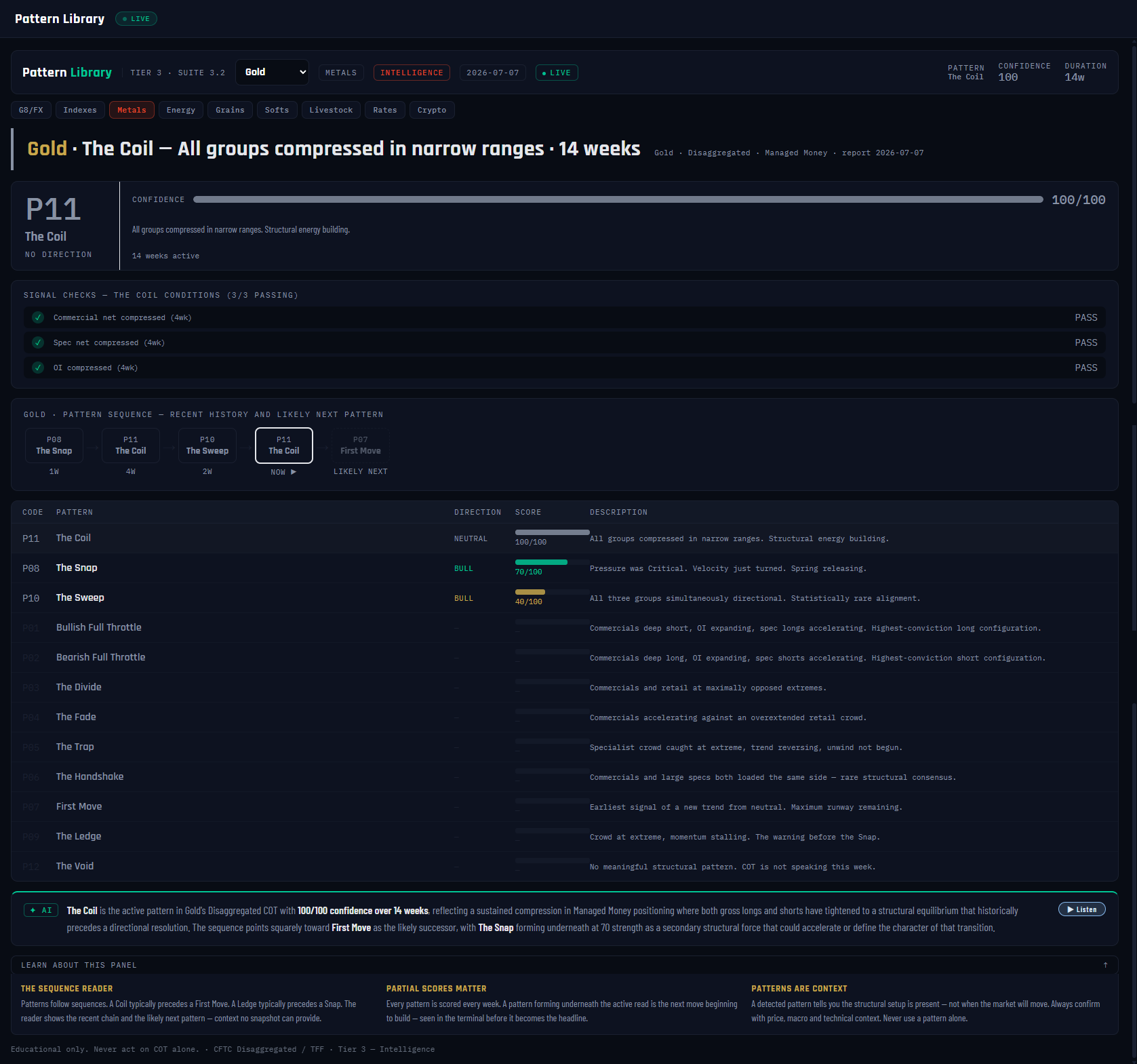Click the DIRECTION column header

point(478,512)
